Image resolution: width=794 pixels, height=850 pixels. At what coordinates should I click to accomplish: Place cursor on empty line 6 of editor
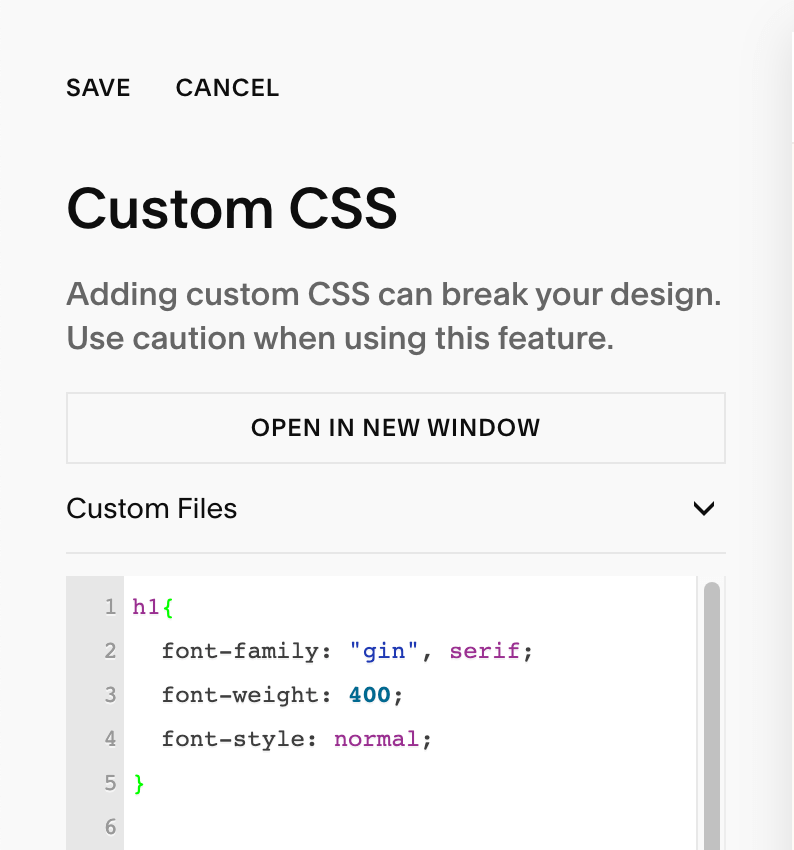pos(410,827)
